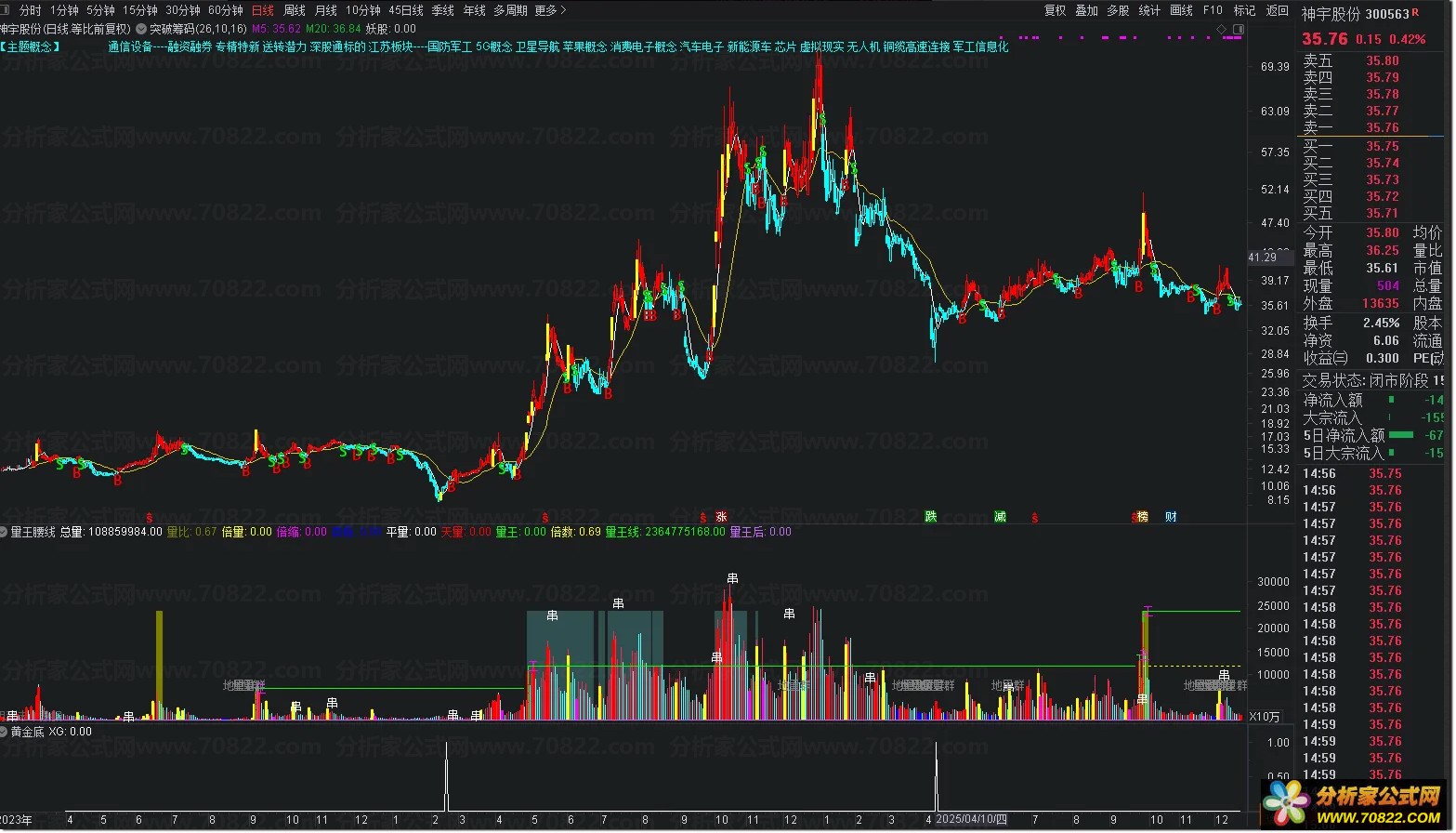The image size is (1456, 833).
Task: Click the 涨 marker below the chart
Action: 721,517
